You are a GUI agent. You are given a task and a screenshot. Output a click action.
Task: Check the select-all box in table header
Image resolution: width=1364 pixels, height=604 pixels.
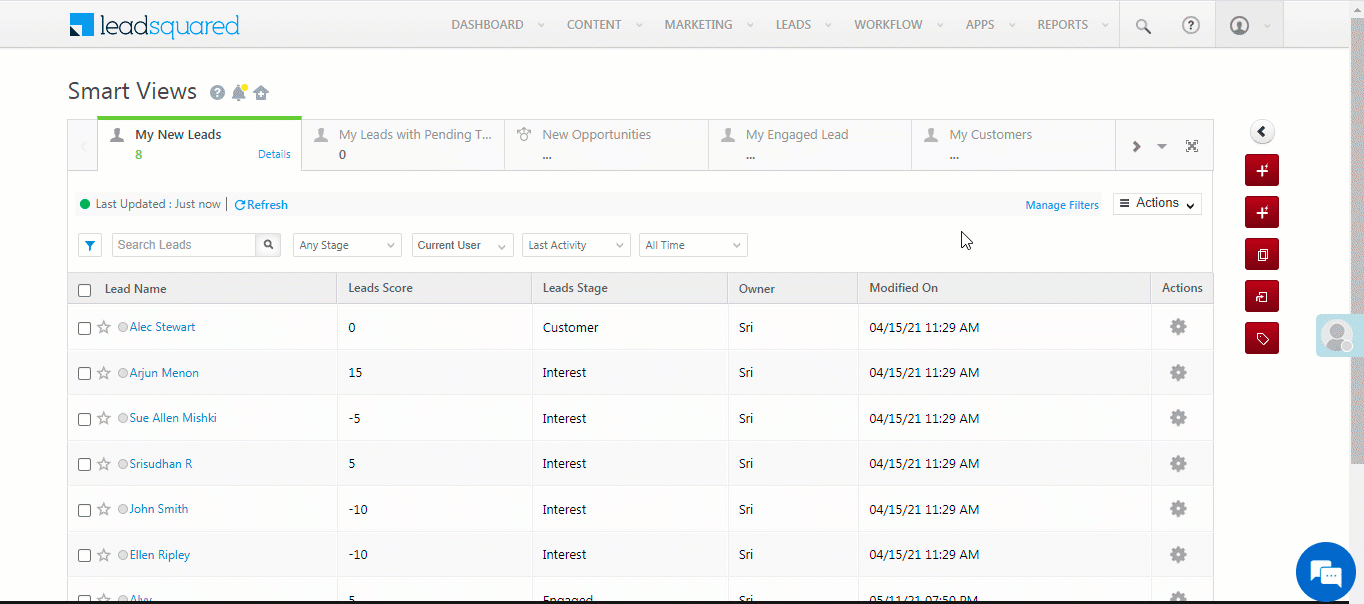coord(84,289)
